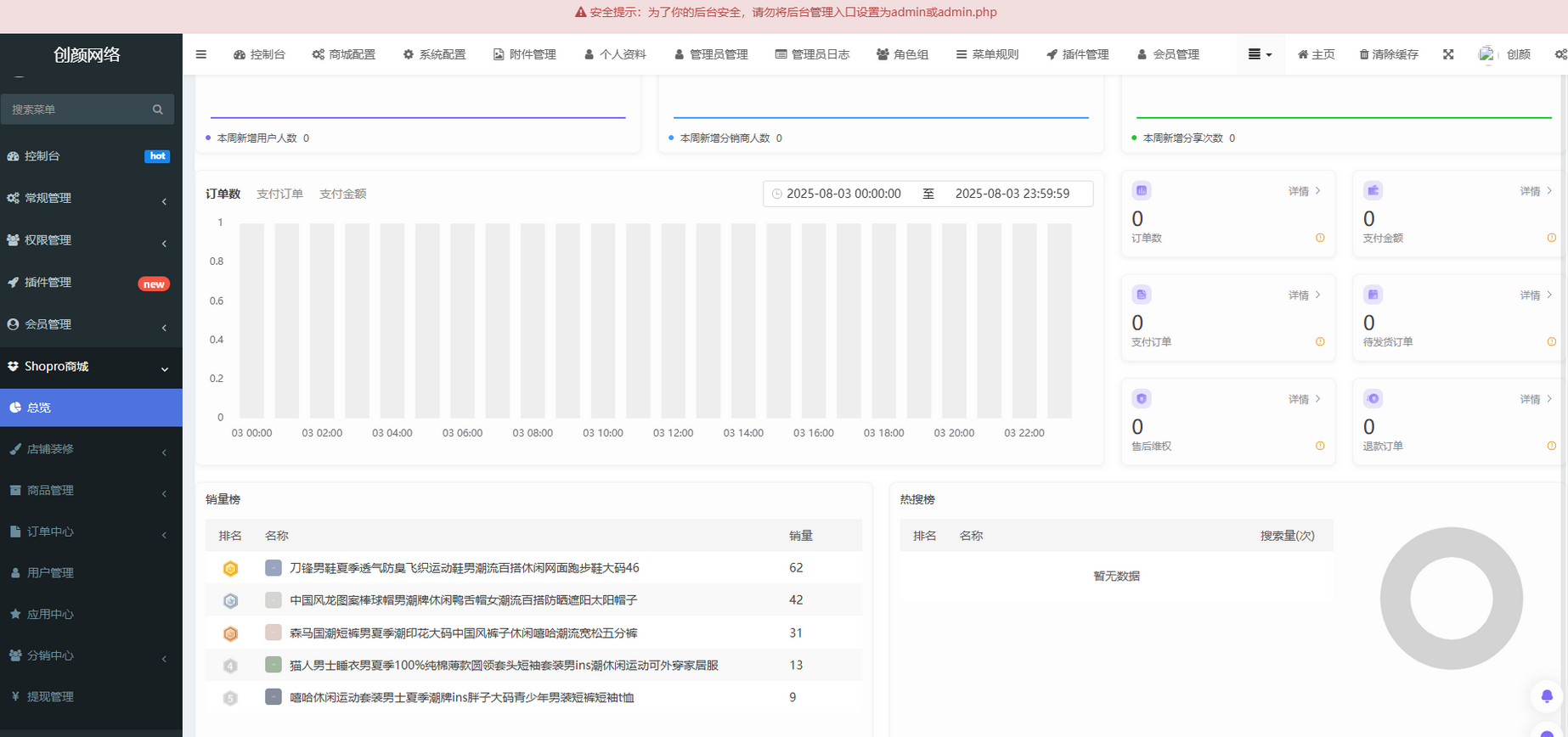Image resolution: width=1568 pixels, height=737 pixels.
Task: Click the search magnifier in menu search
Action: [x=157, y=110]
